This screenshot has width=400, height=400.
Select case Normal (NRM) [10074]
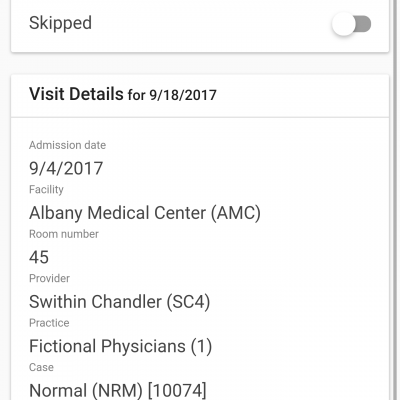tap(118, 390)
